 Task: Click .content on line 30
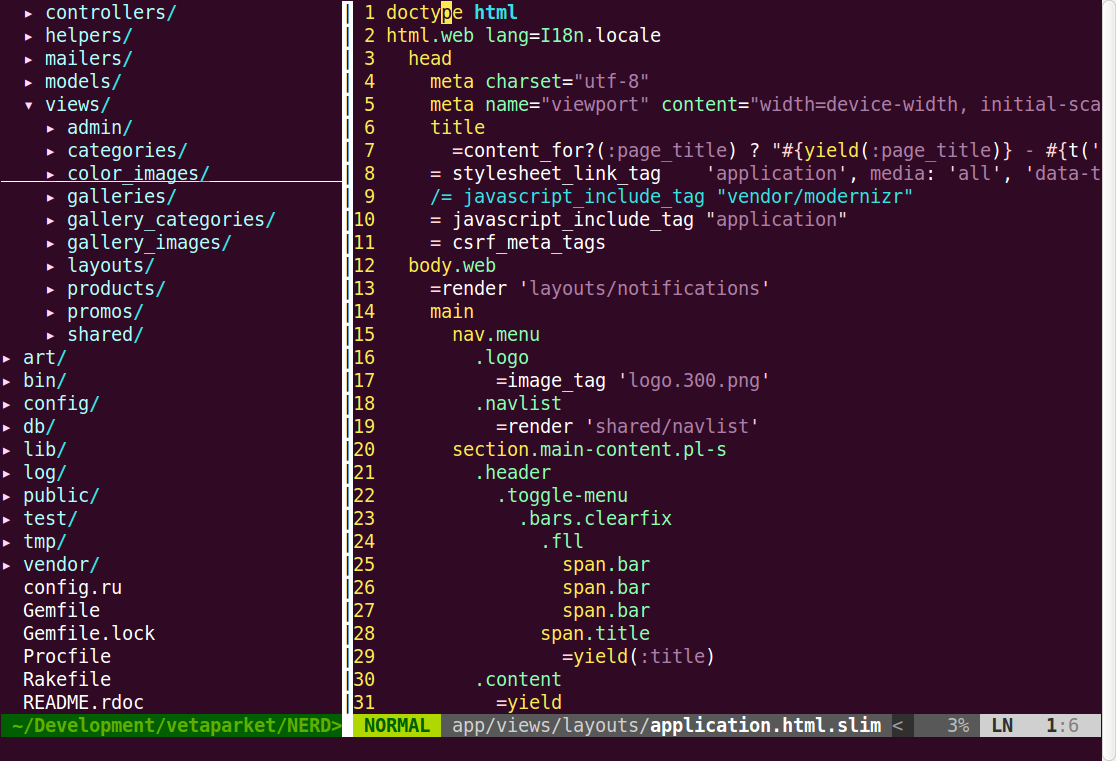[517, 679]
